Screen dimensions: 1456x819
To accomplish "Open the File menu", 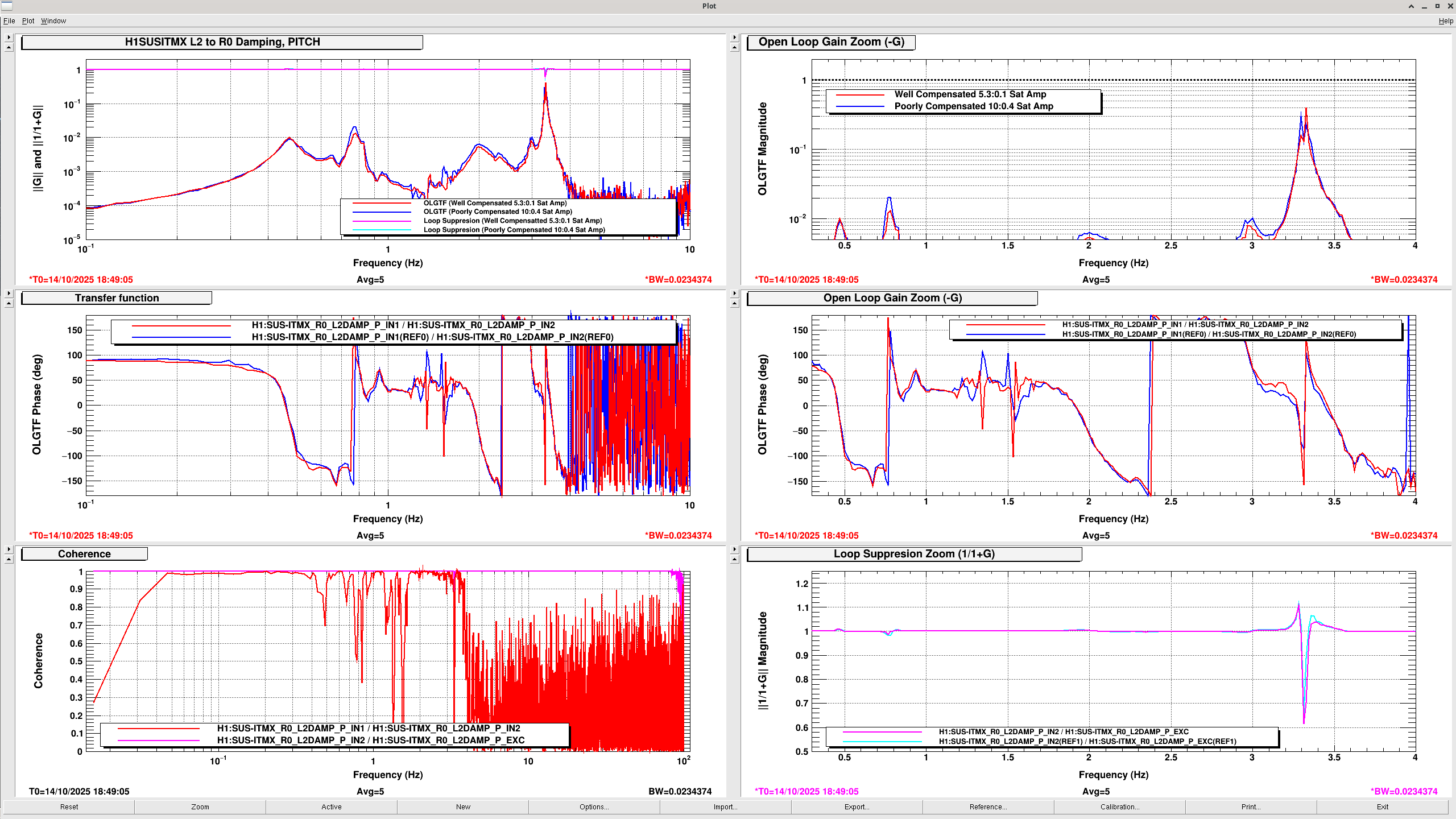I will (9, 21).
